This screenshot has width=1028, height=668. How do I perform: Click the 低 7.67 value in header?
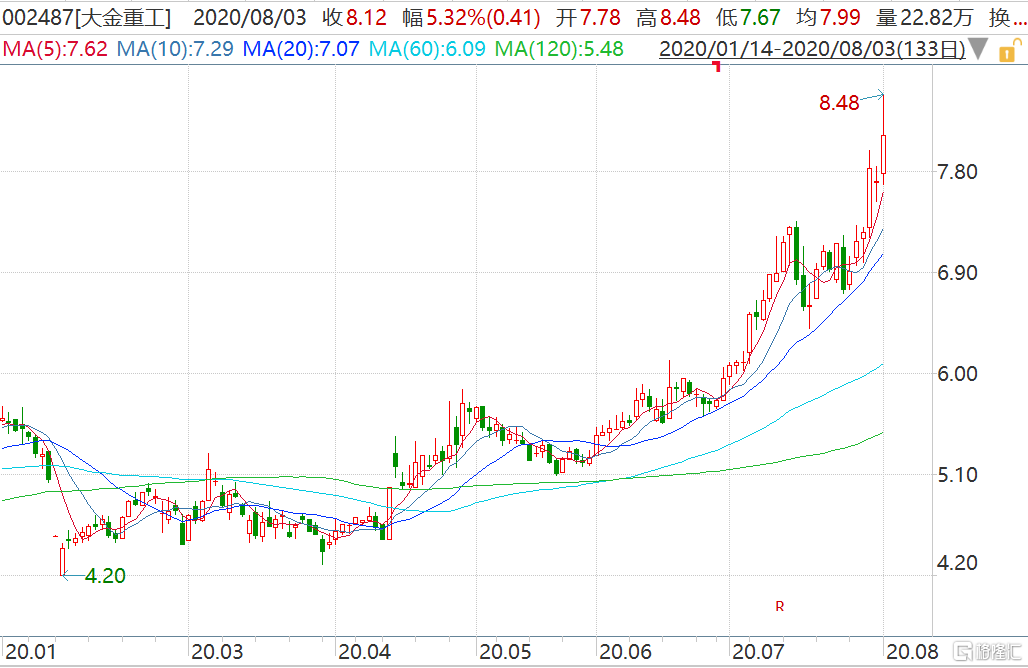[748, 18]
